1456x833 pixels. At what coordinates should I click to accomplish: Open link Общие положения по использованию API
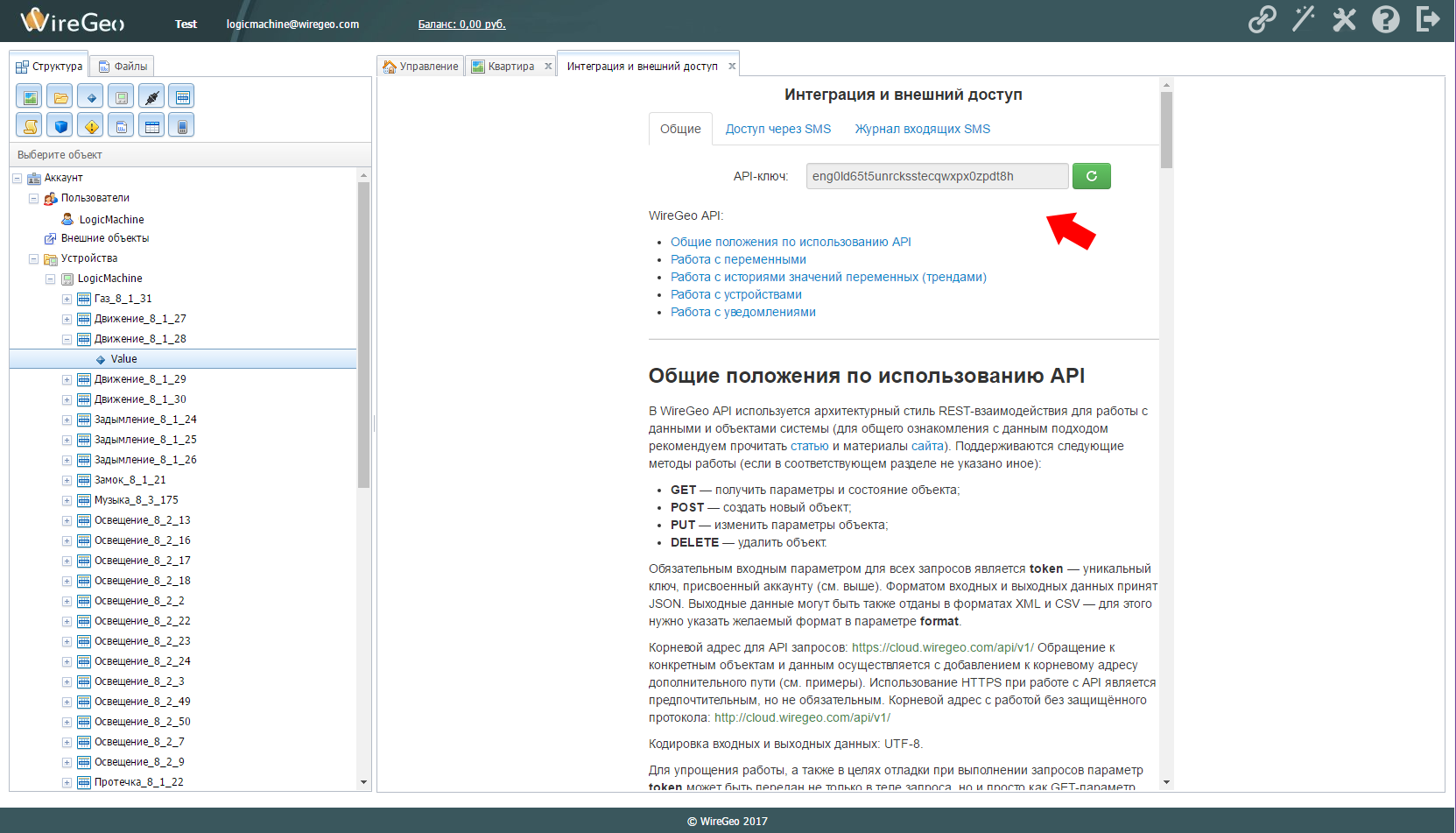pyautogui.click(x=791, y=242)
